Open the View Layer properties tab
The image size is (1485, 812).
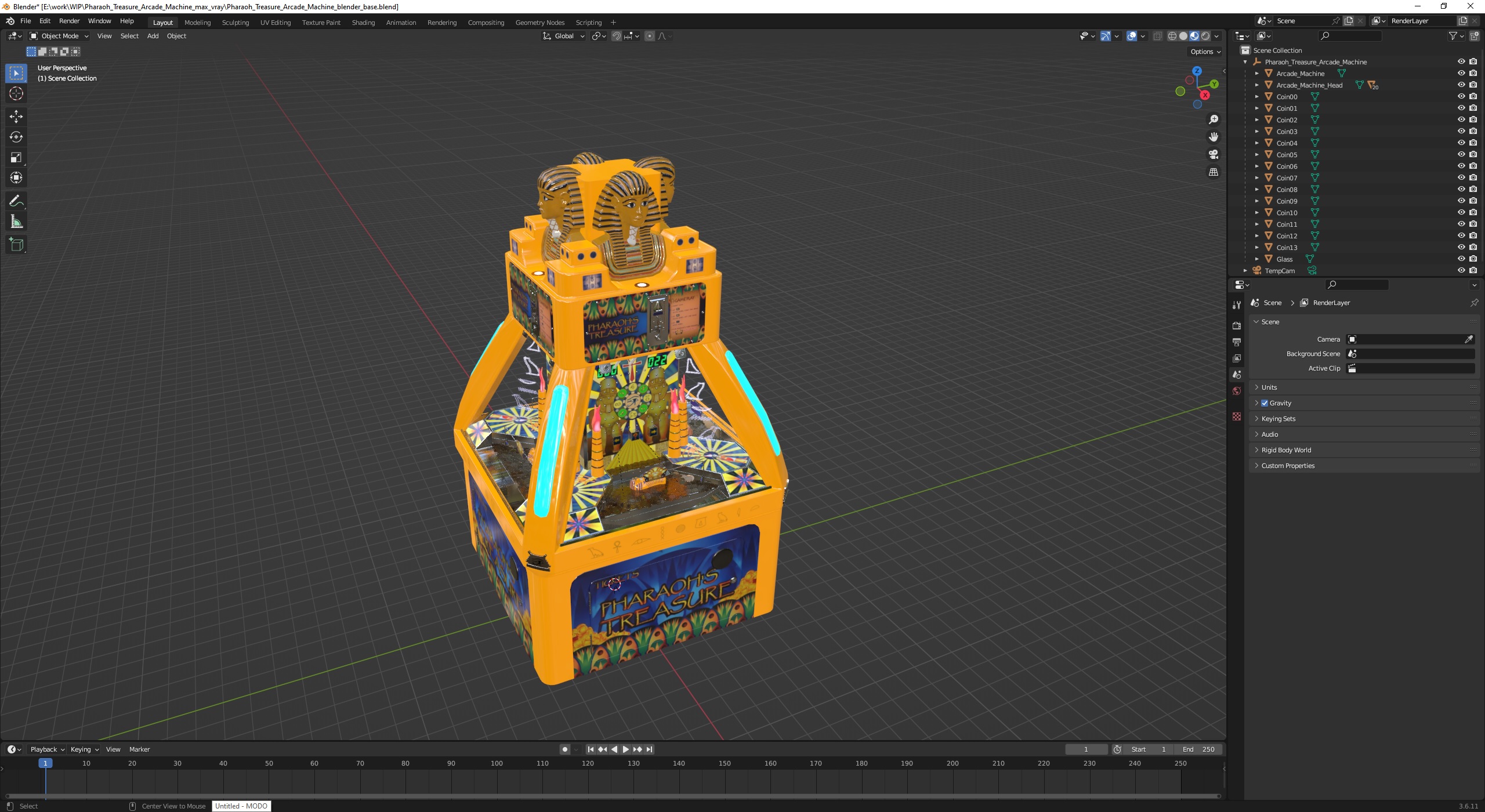pos(1237,358)
